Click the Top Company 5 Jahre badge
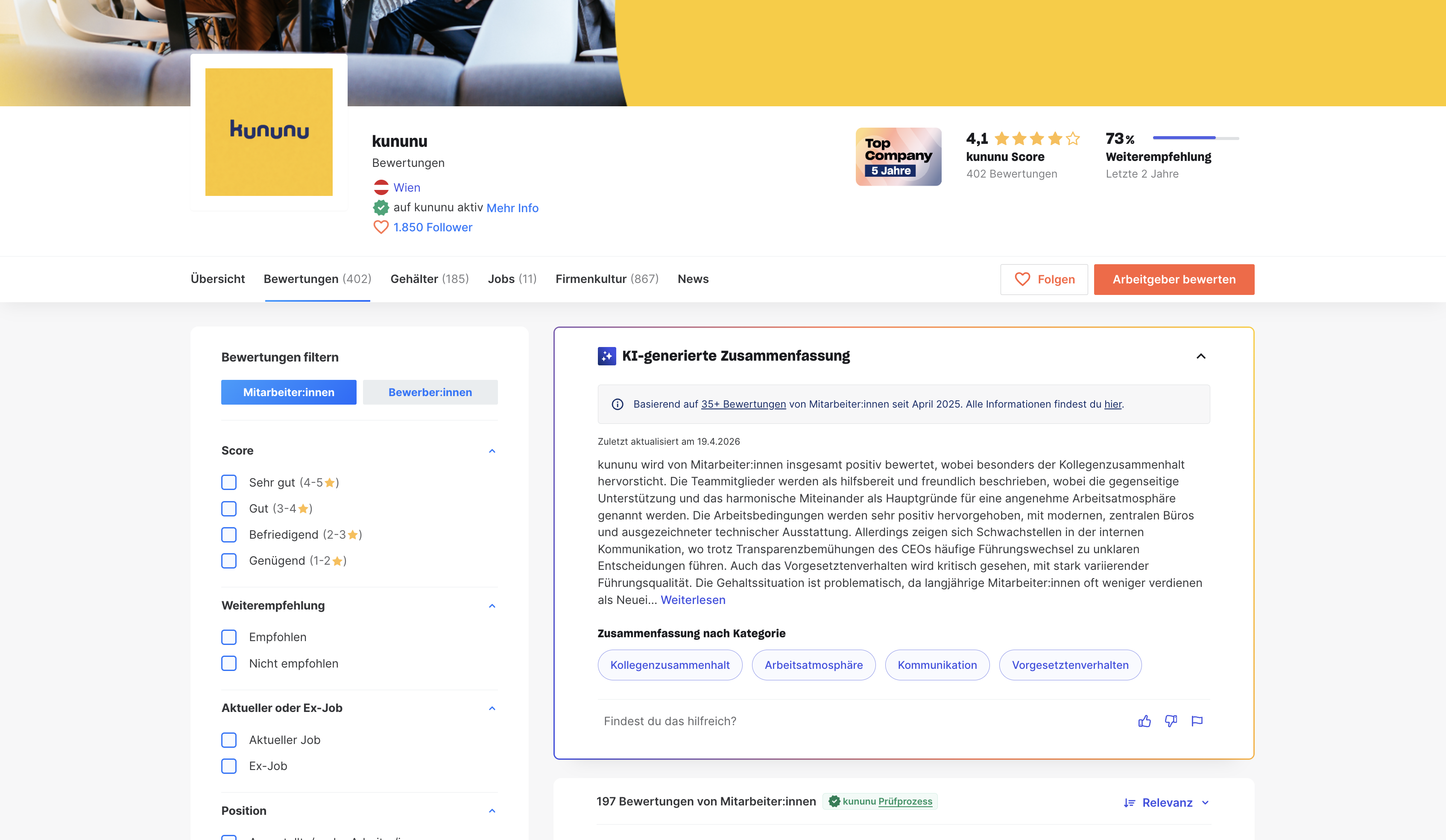1446x840 pixels. pos(898,157)
